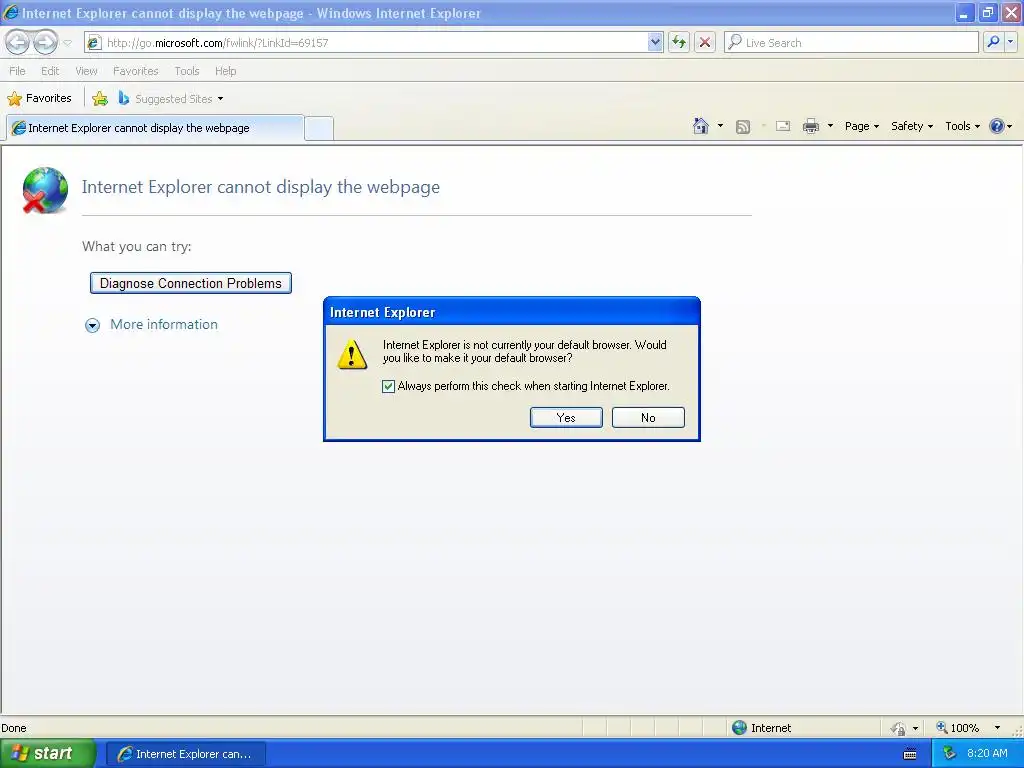Open the recent pages dropdown beside Forward

(x=67, y=43)
